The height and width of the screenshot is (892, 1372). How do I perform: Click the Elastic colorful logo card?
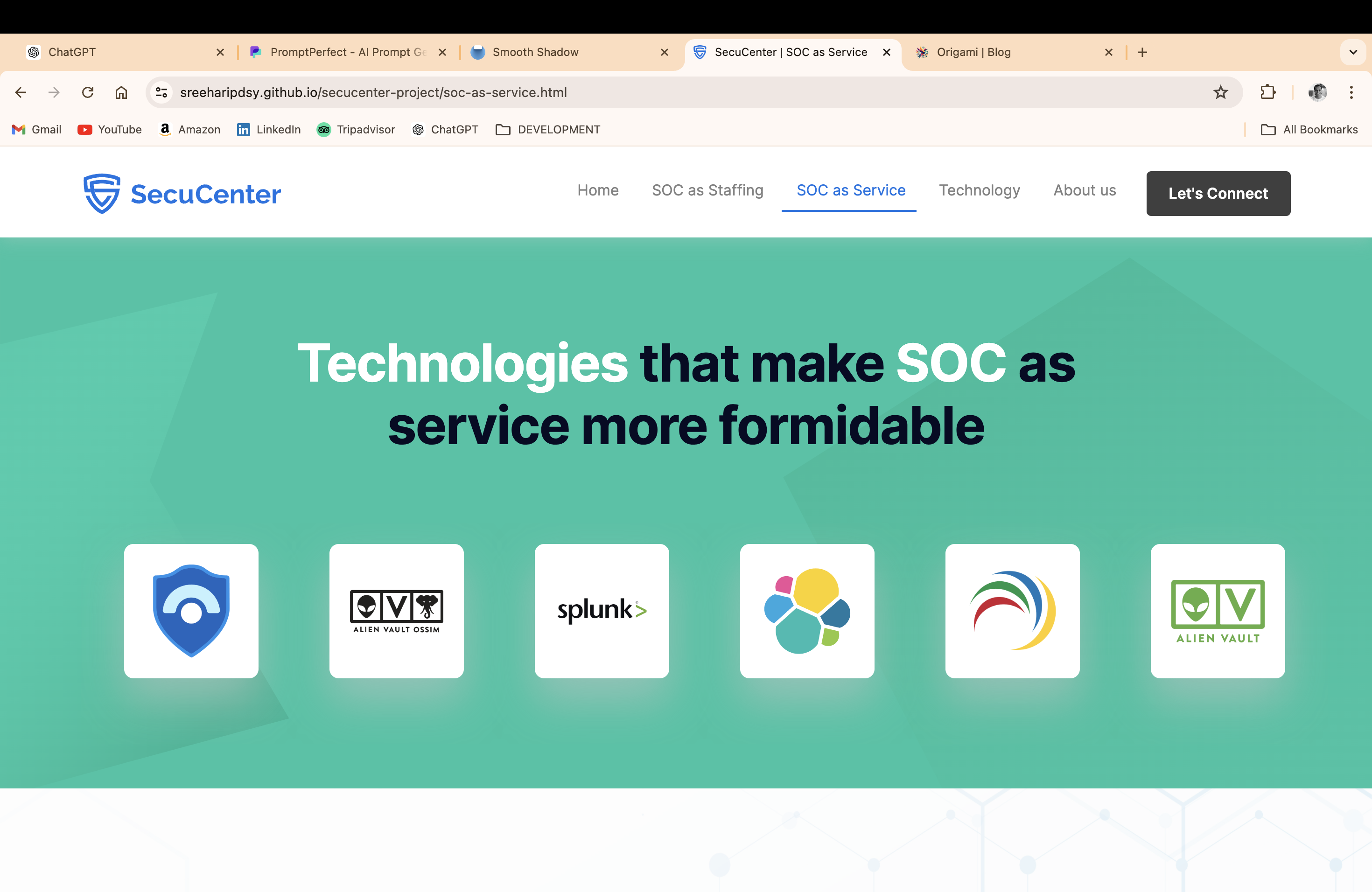tap(806, 611)
